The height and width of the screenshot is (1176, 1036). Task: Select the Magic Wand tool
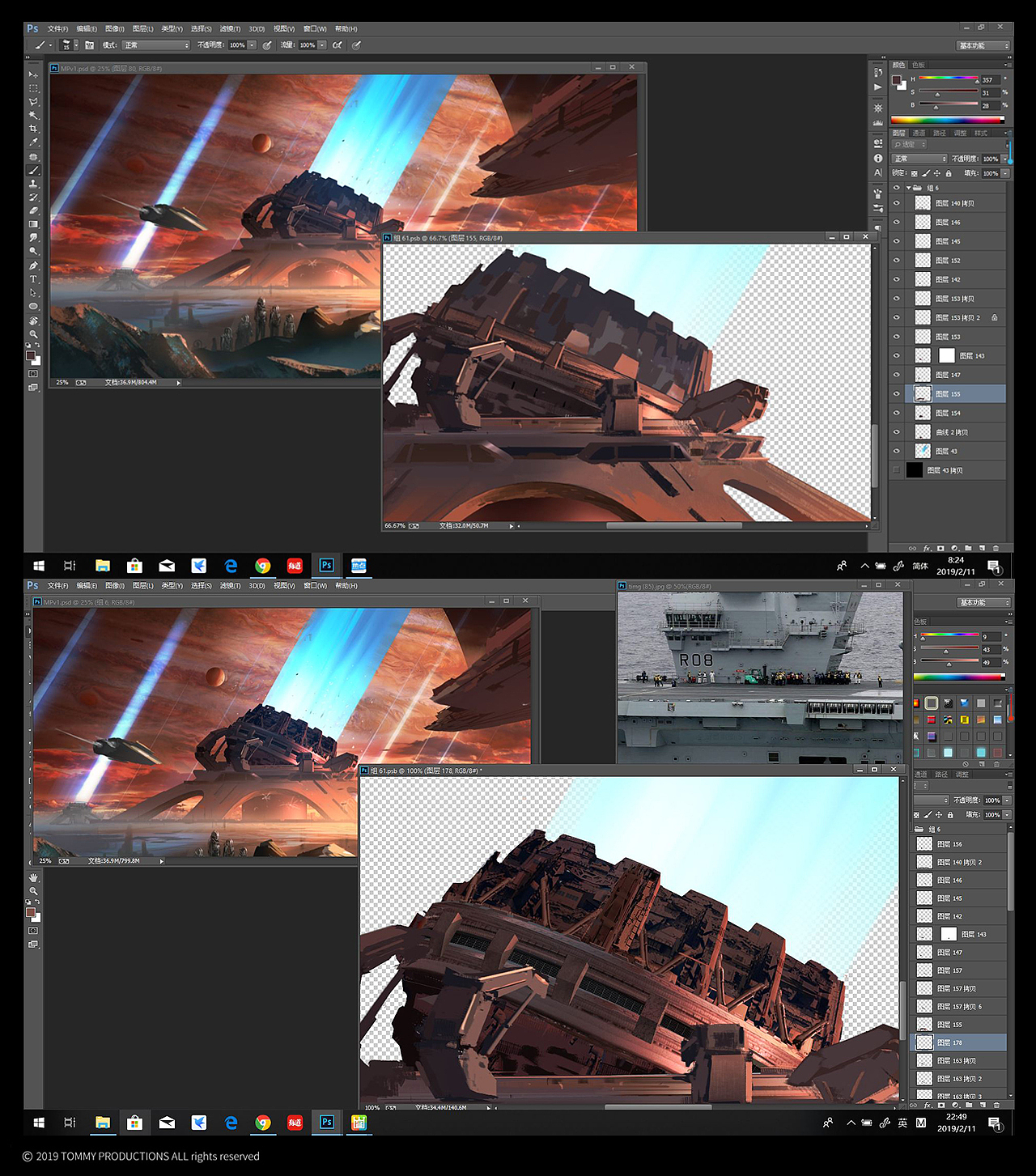(x=33, y=116)
